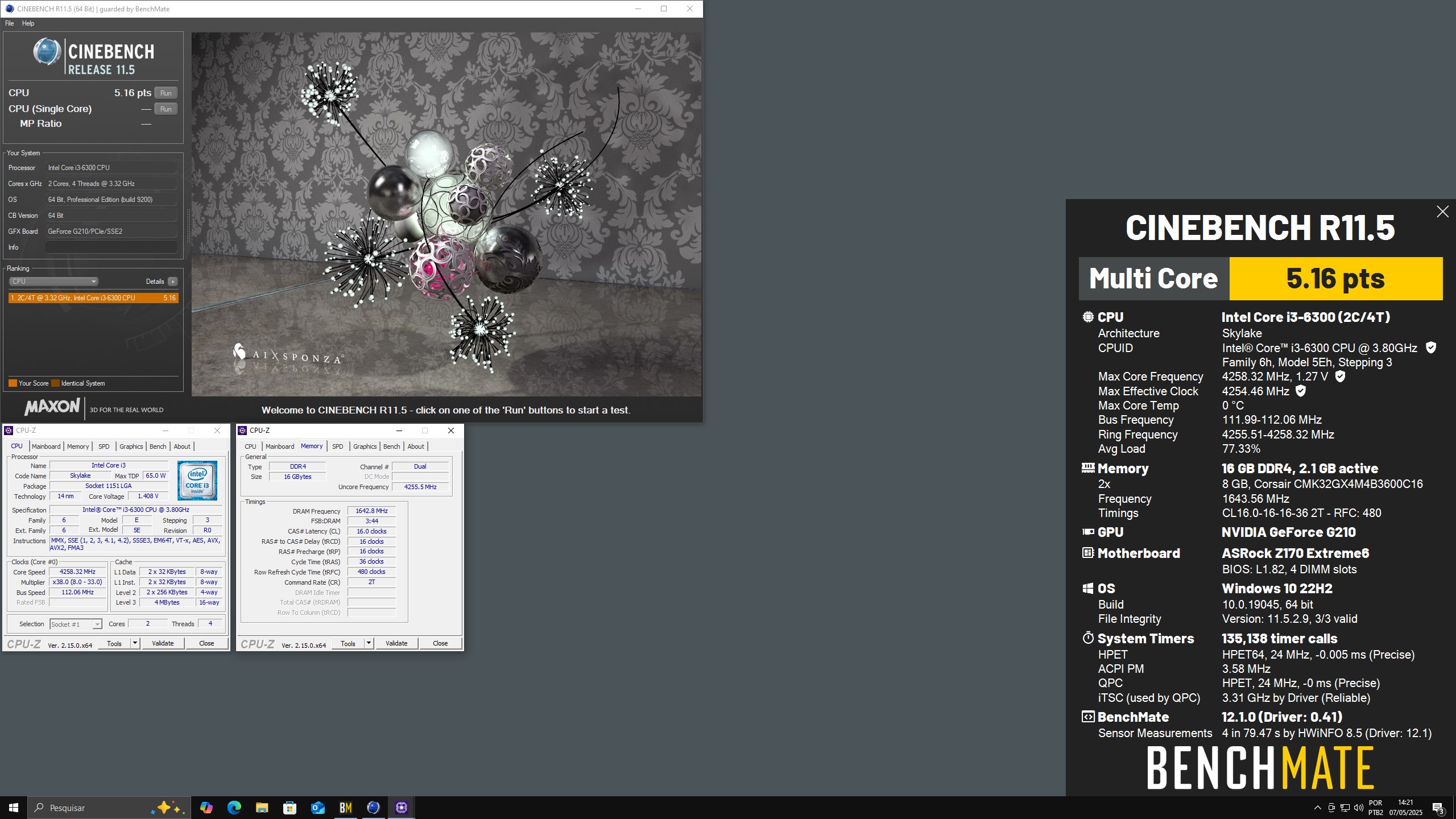This screenshot has height=819, width=1456.
Task: Click the Your Score orange swatch
Action: coord(13,383)
